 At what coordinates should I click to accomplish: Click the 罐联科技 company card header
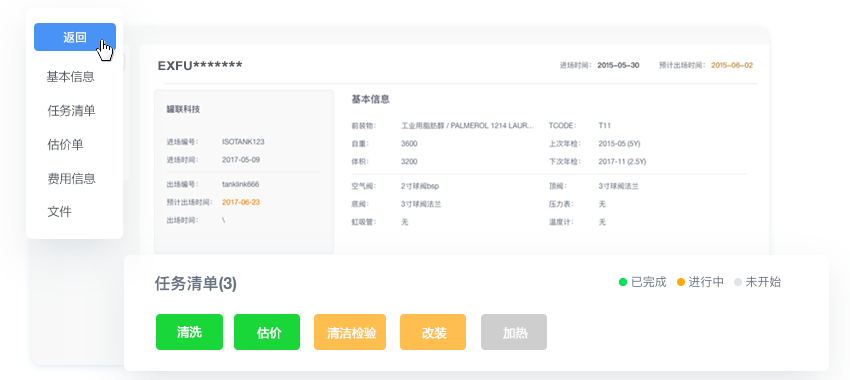(183, 109)
